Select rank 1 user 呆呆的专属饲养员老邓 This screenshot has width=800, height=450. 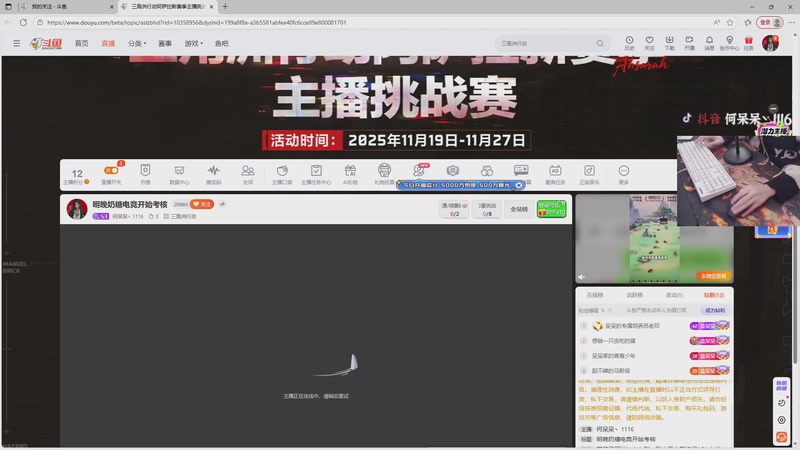pyautogui.click(x=655, y=326)
